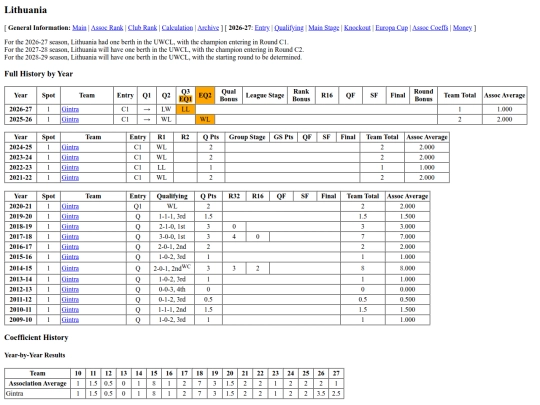Select the 0.000 Assoc Average cell
Screen dimensions: 540x405
pyautogui.click(x=407, y=290)
